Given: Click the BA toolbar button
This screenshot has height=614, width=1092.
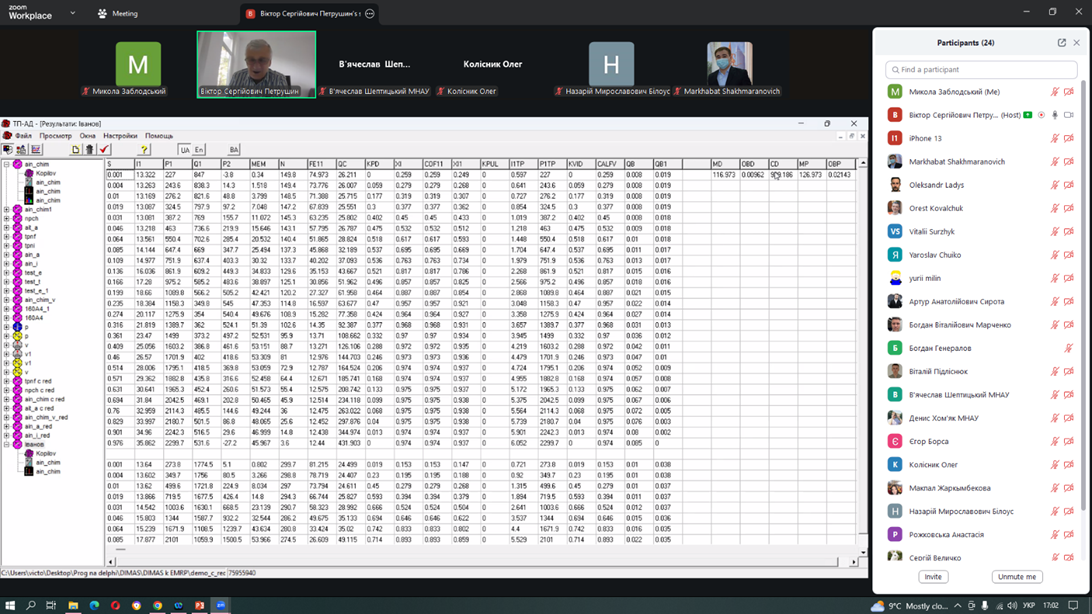Looking at the screenshot, I should point(233,150).
